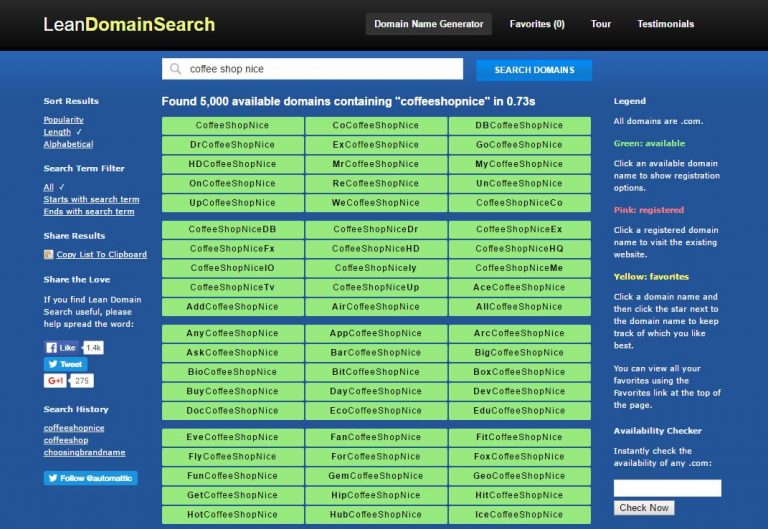Select the EveCoffeeShopNice domain
Image resolution: width=768 pixels, height=529 pixels.
coord(233,437)
